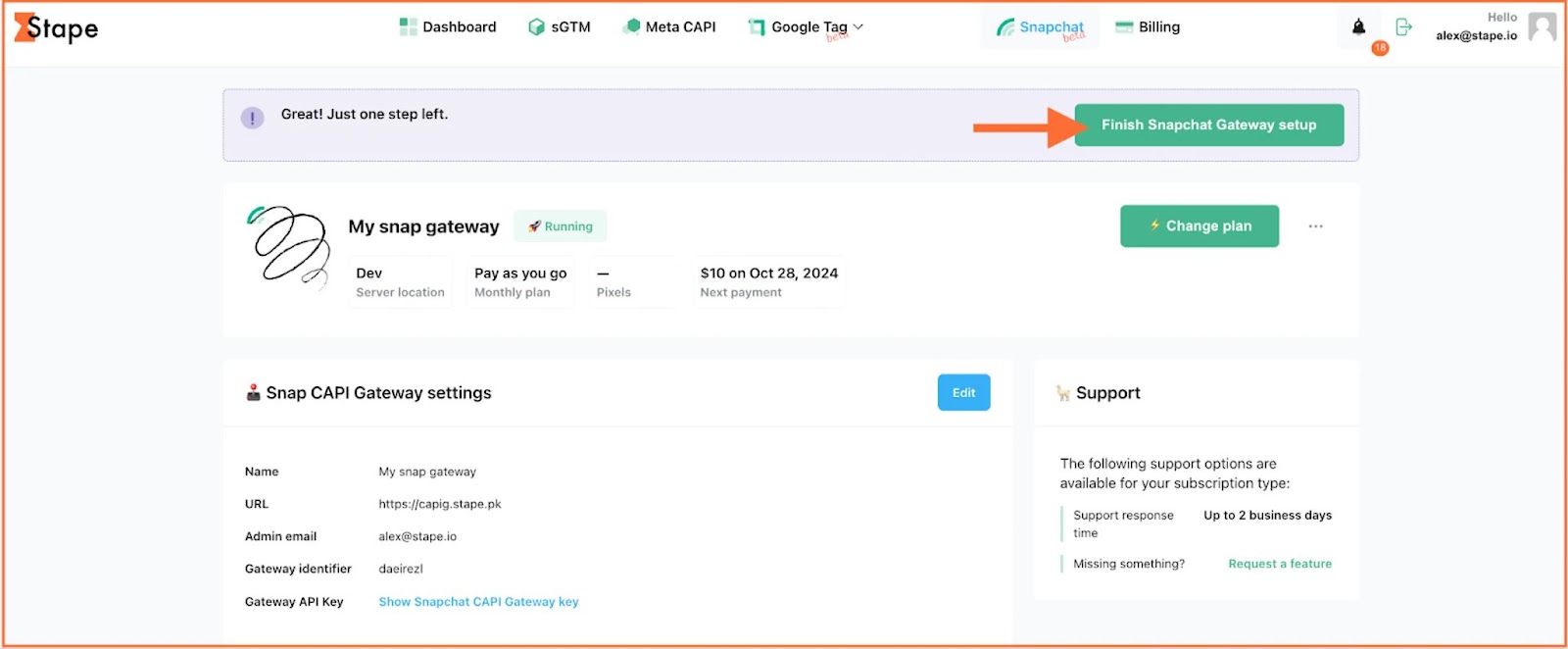Screen dimensions: 1568x649
Task: Click the Pixels count card
Action: [633, 282]
